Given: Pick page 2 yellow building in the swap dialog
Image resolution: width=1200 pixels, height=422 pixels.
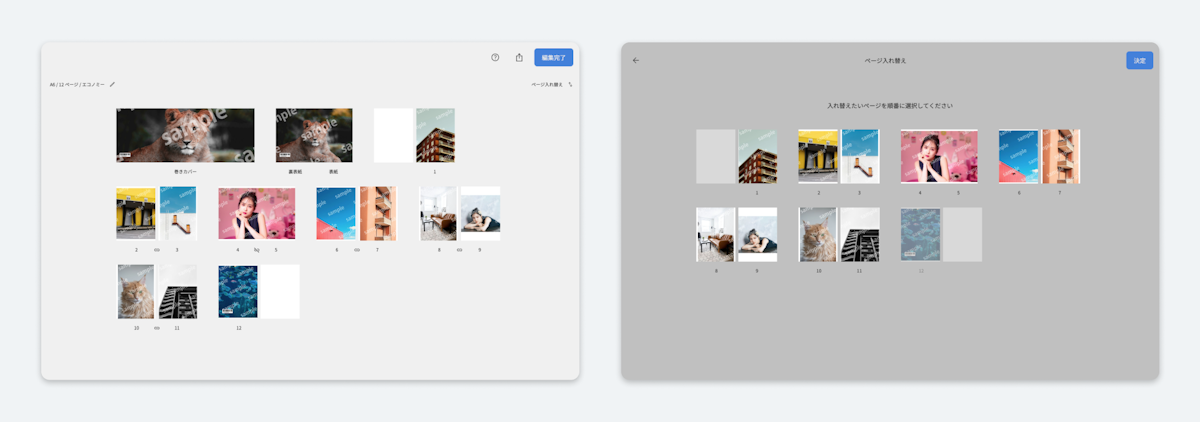Looking at the screenshot, I should click(x=818, y=156).
